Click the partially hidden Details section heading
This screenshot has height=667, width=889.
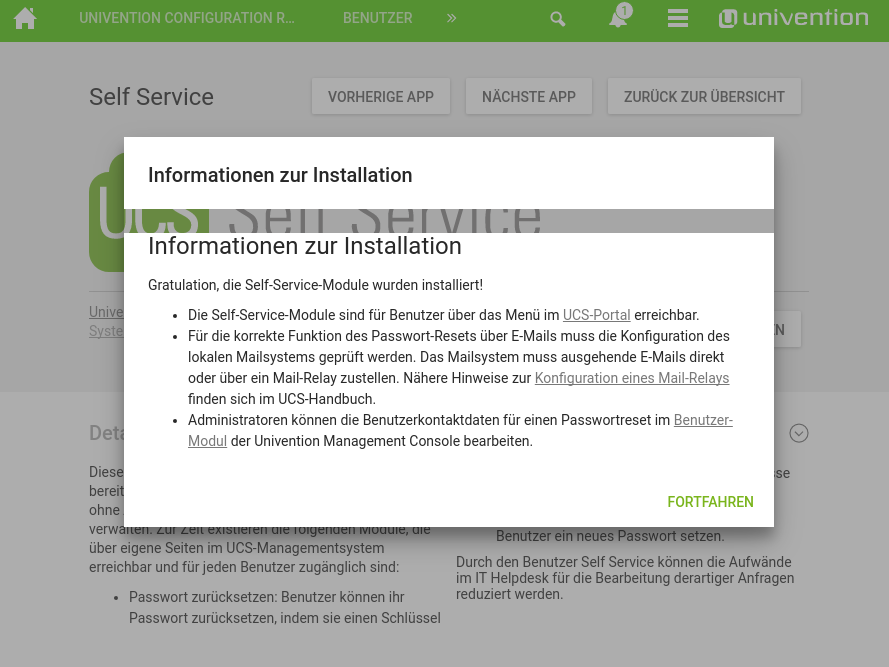tap(106, 433)
